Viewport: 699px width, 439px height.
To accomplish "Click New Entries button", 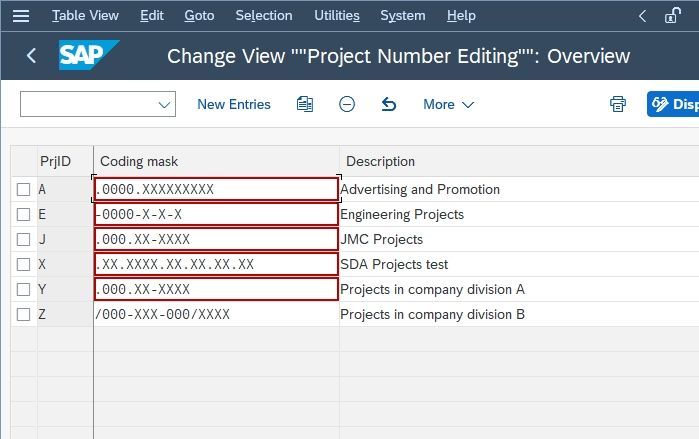I will pyautogui.click(x=234, y=104).
